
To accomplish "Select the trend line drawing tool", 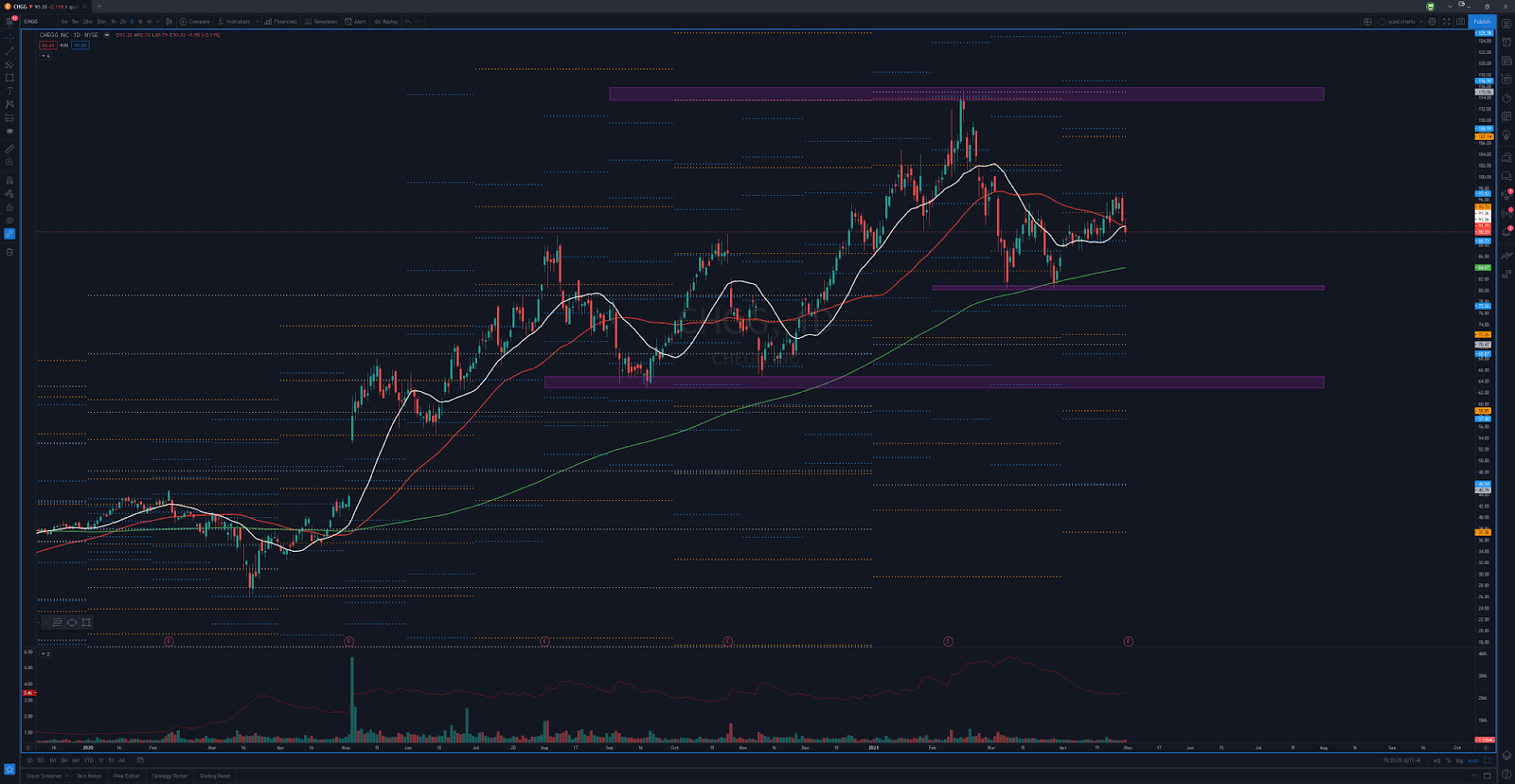I will pos(9,51).
